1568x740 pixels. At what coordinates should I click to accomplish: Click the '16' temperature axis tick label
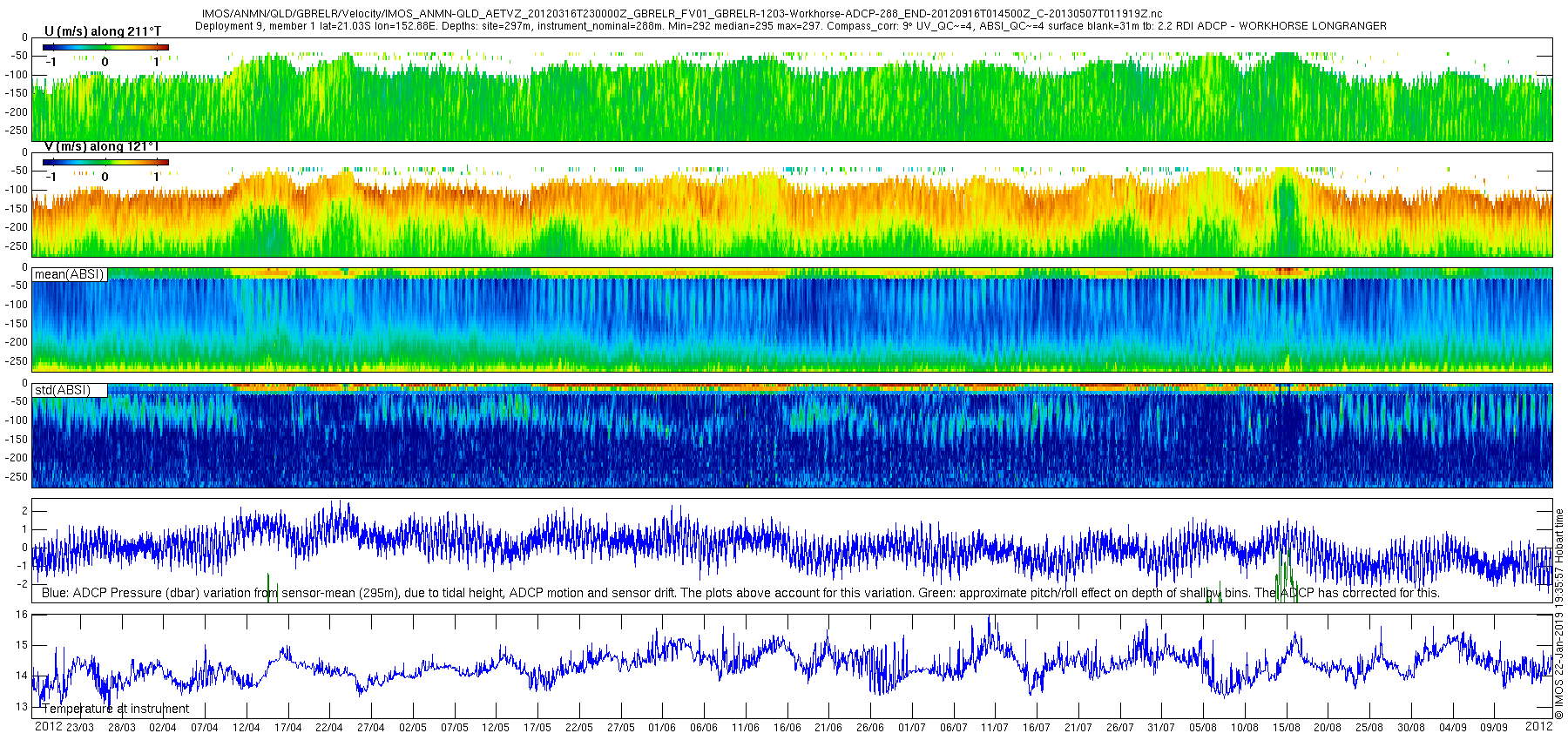point(23,615)
